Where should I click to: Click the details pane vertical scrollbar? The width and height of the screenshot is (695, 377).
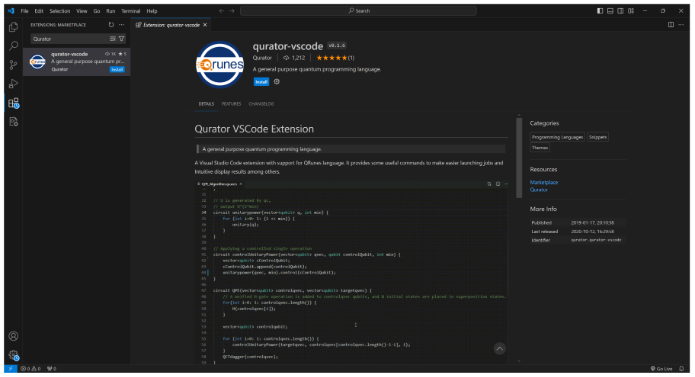(519, 157)
